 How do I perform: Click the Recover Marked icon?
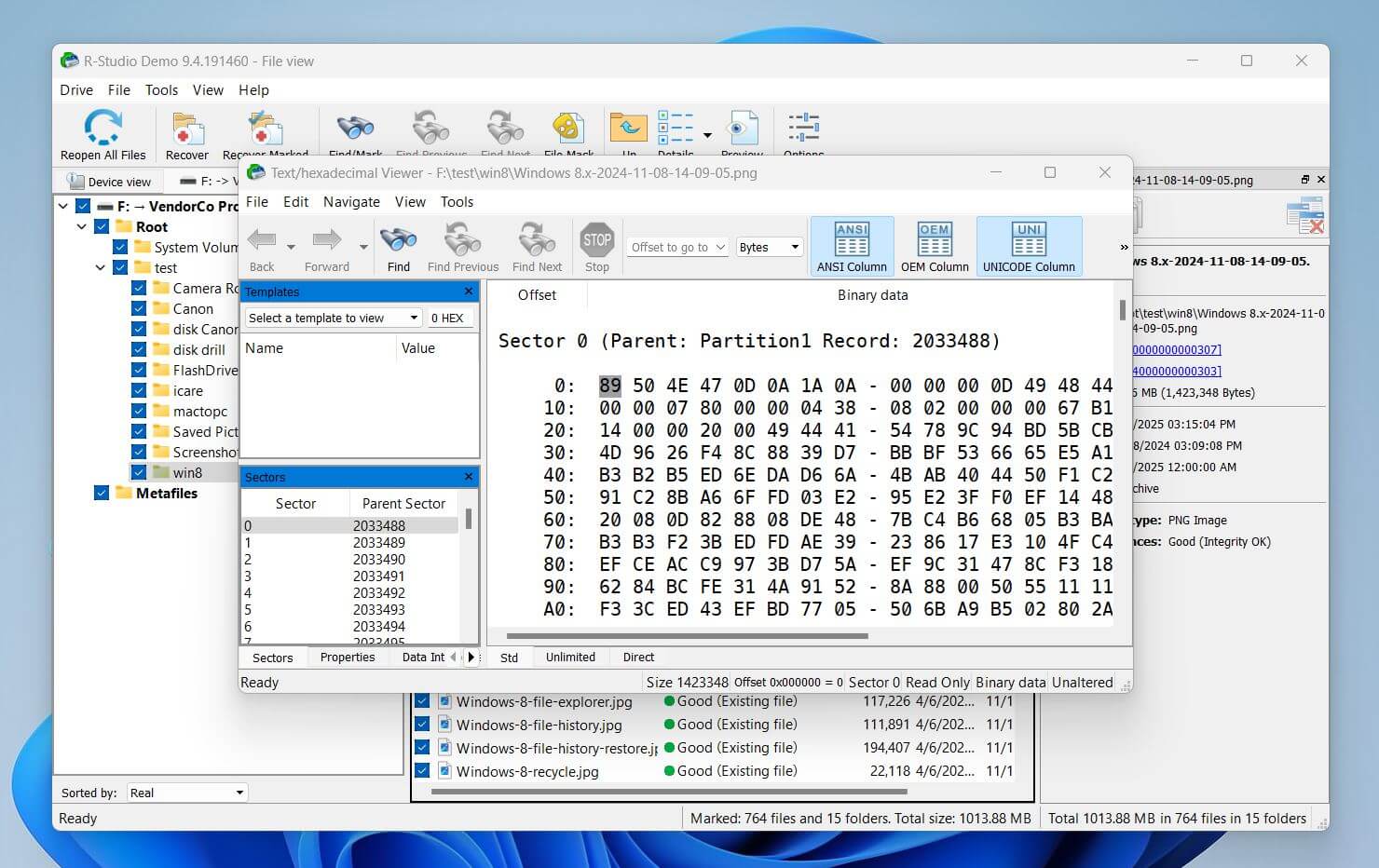point(264,130)
